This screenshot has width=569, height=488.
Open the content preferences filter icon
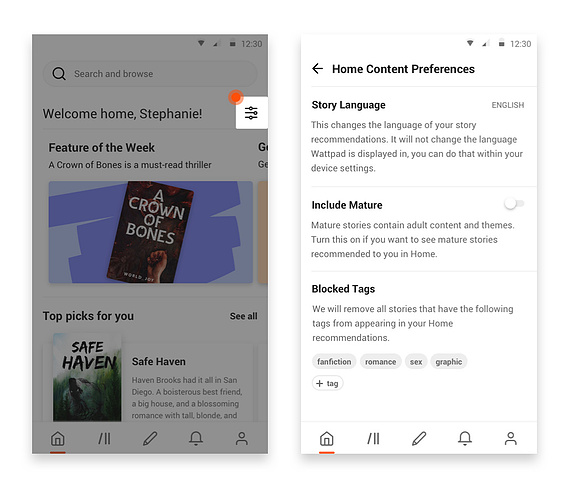coord(251,113)
